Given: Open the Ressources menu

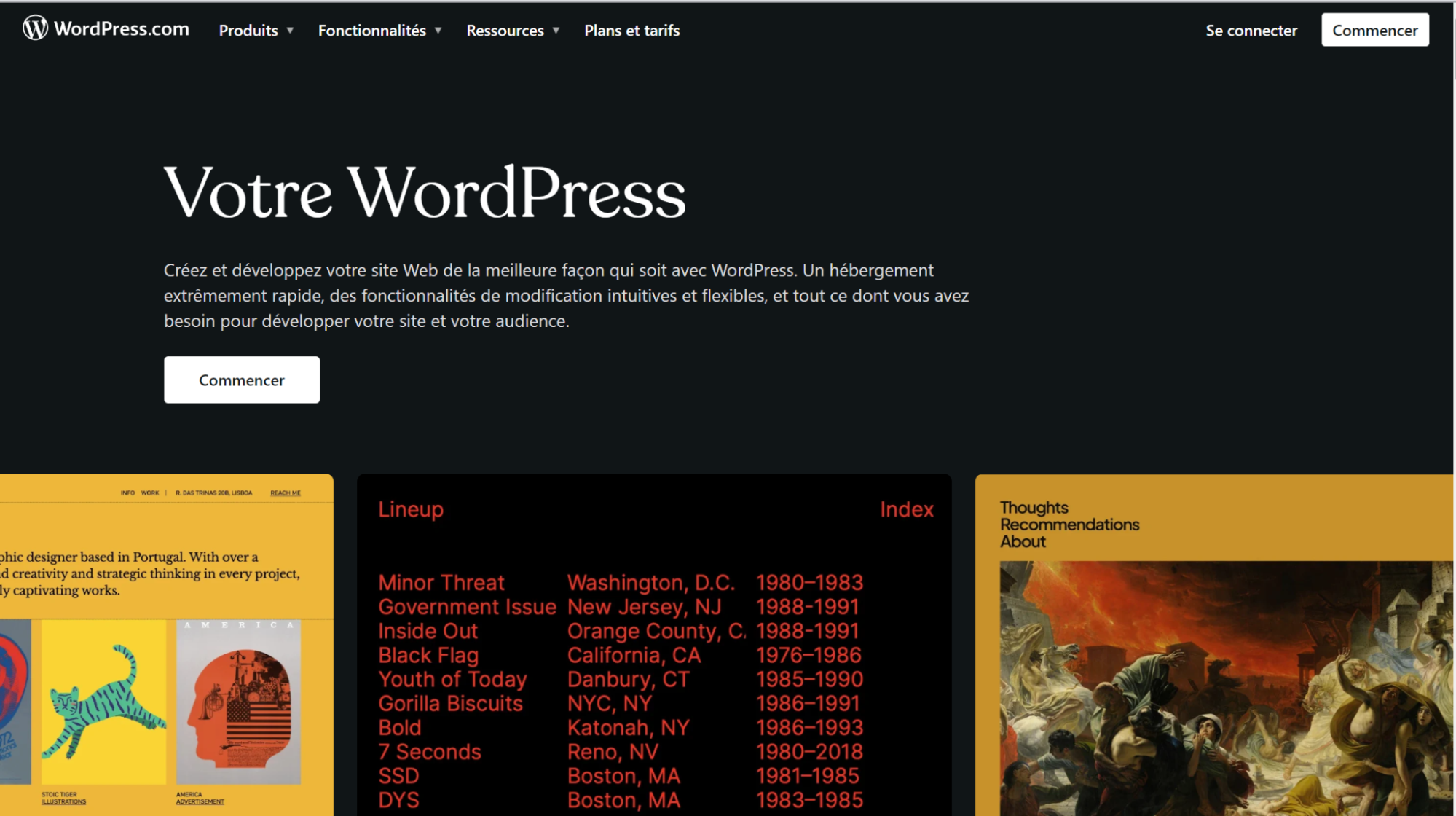Looking at the screenshot, I should (505, 31).
